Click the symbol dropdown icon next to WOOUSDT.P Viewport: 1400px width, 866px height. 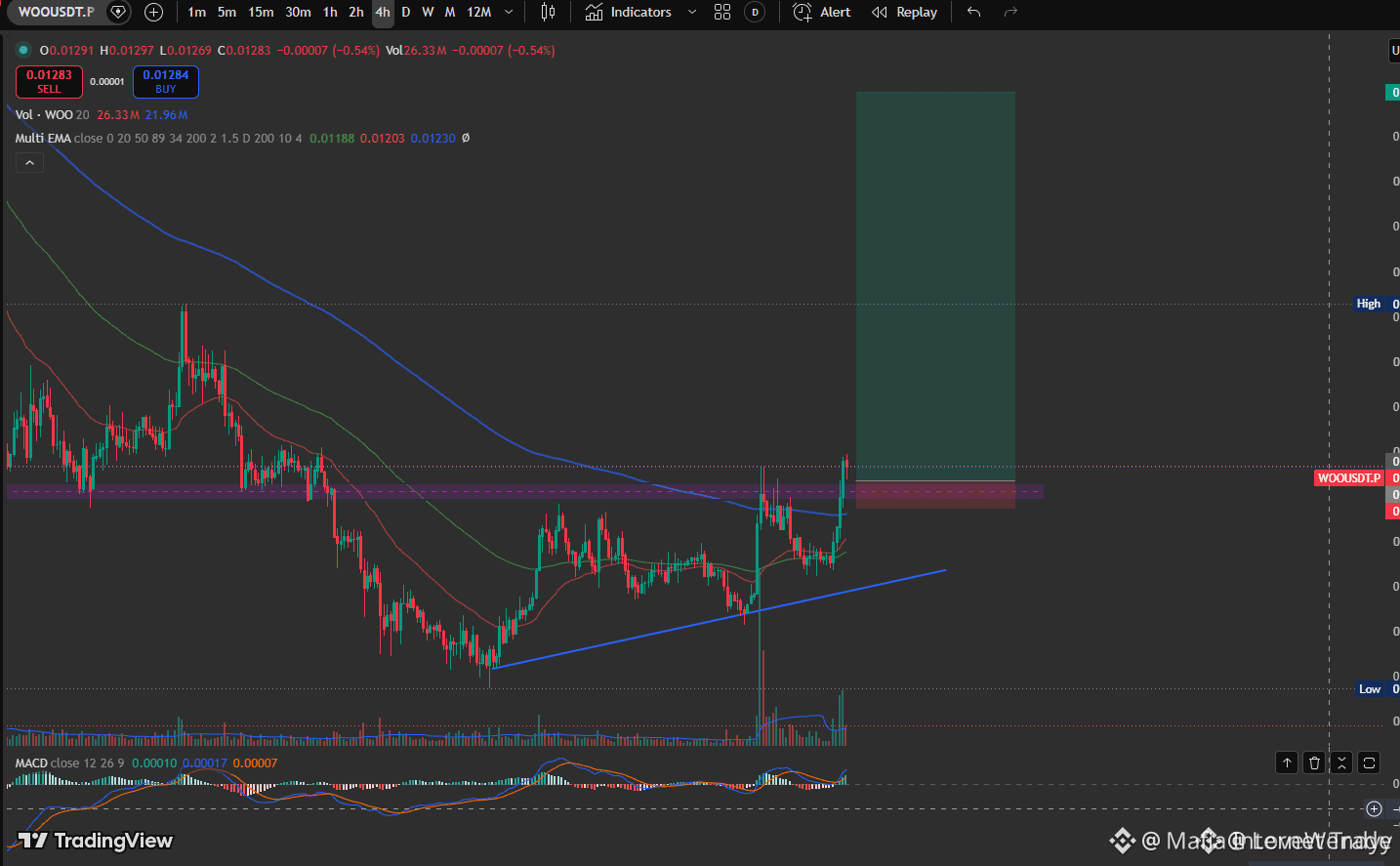coord(118,12)
